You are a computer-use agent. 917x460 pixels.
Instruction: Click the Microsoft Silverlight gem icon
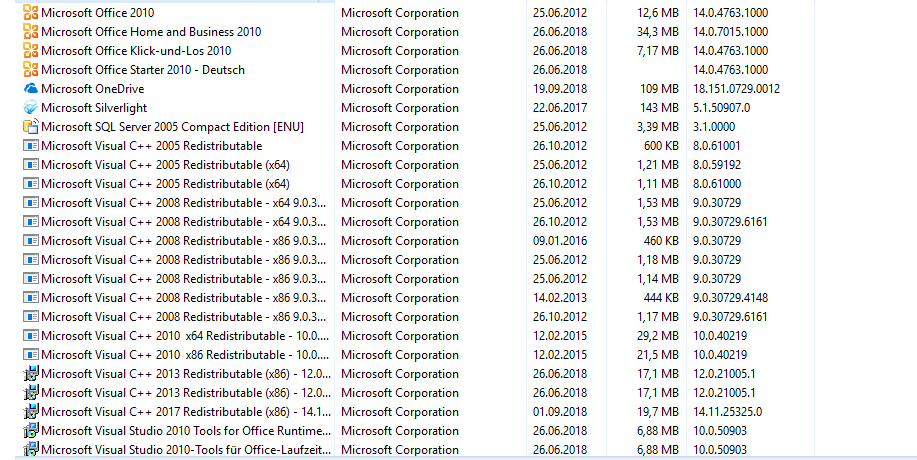30,108
